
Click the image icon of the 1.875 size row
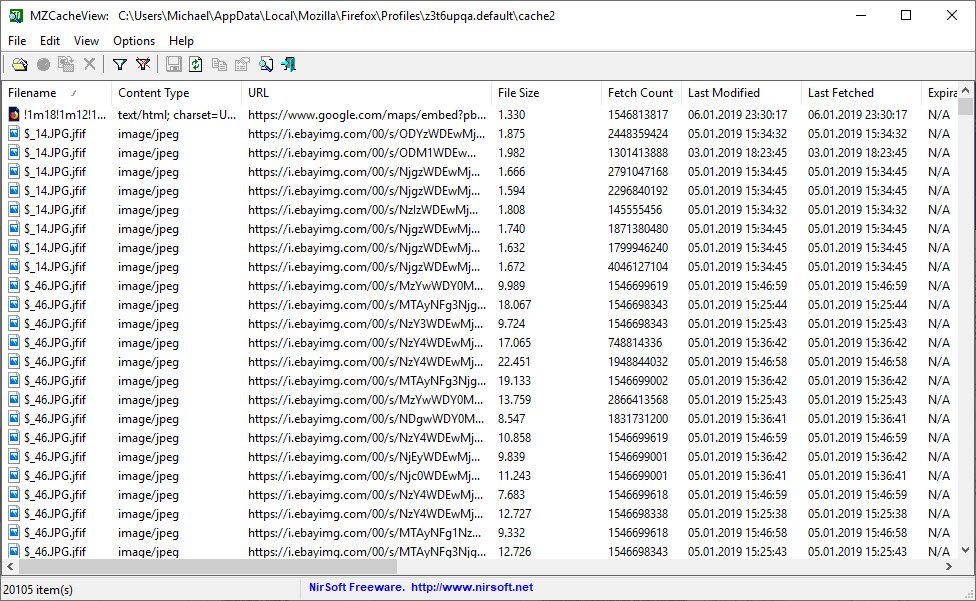[x=14, y=134]
